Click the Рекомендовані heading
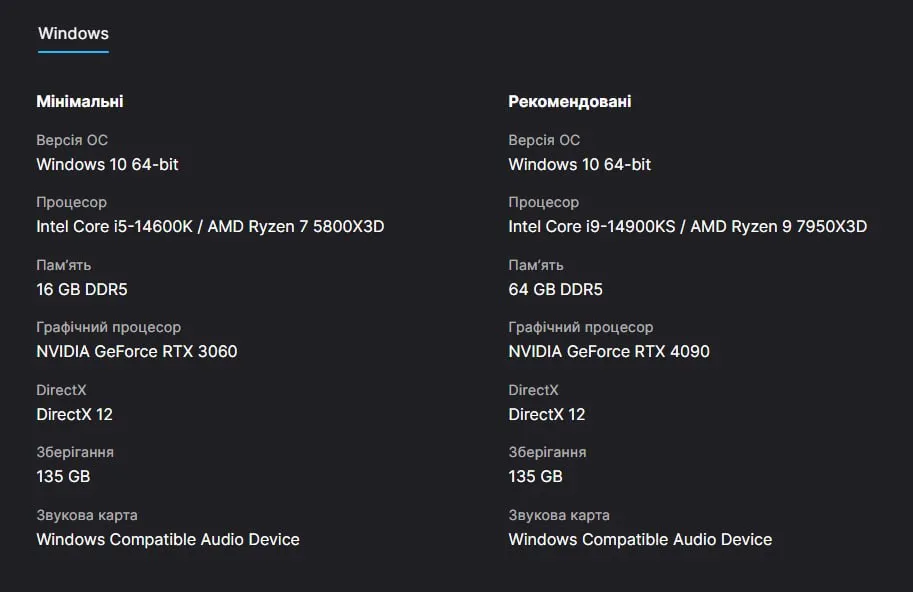Viewport: 913px width, 592px height. 569,101
